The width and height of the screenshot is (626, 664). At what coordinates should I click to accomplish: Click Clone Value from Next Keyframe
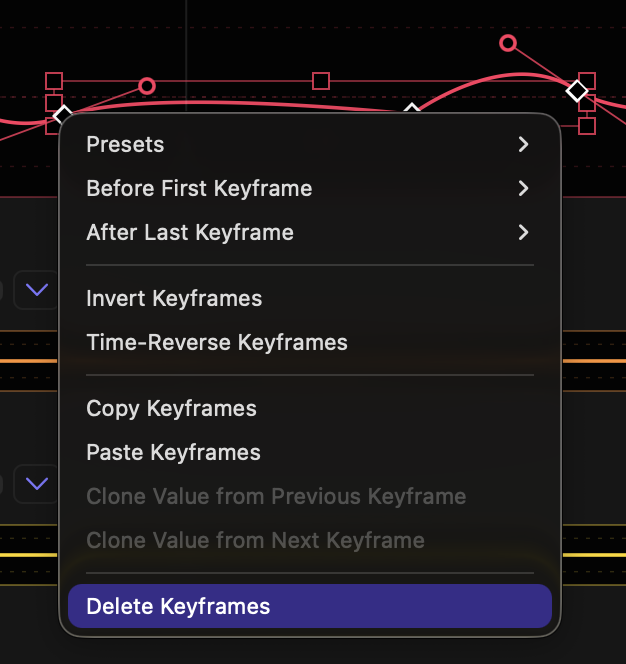pyautogui.click(x=255, y=540)
